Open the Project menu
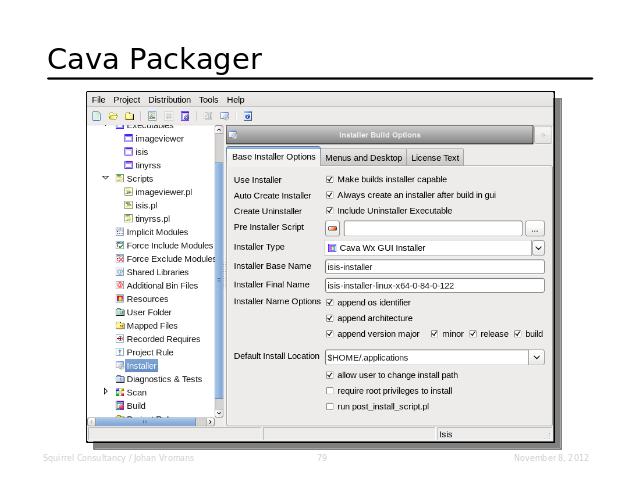This screenshot has width=640, height=480. [x=127, y=100]
